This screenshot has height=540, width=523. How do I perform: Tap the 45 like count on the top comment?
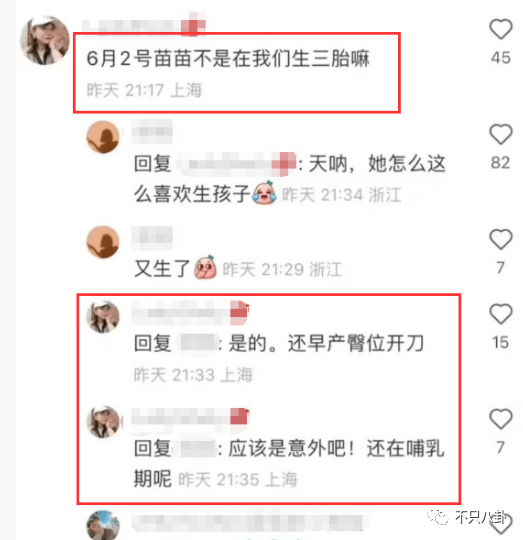click(x=501, y=58)
